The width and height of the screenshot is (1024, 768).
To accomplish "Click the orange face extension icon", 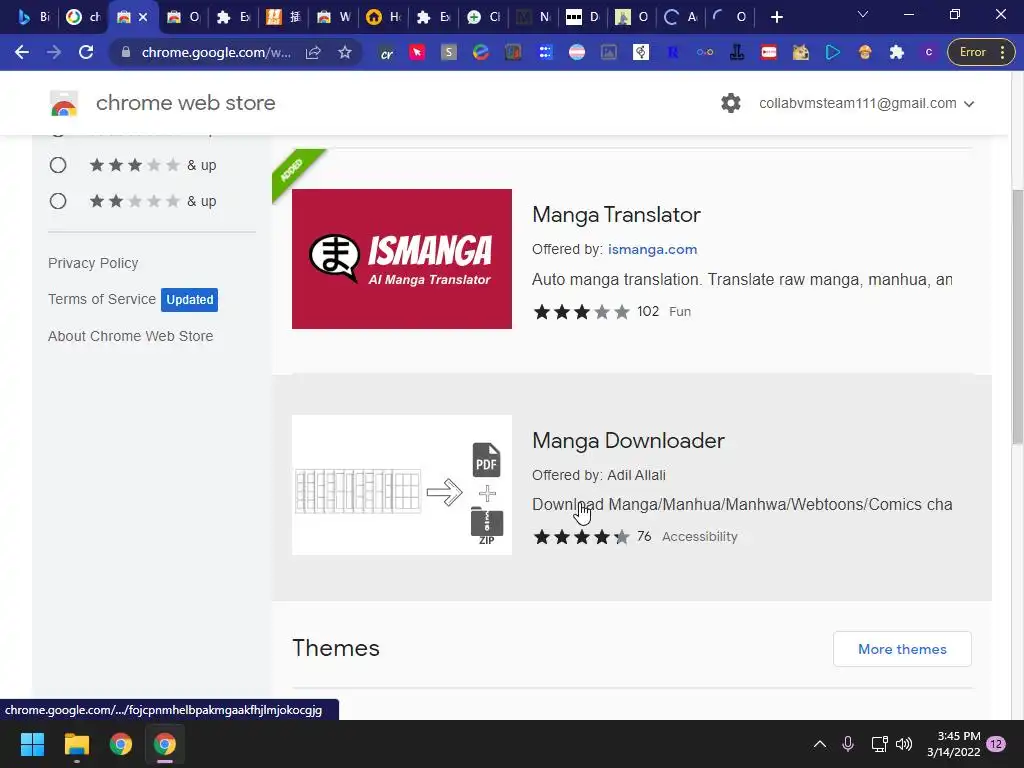I will (865, 52).
